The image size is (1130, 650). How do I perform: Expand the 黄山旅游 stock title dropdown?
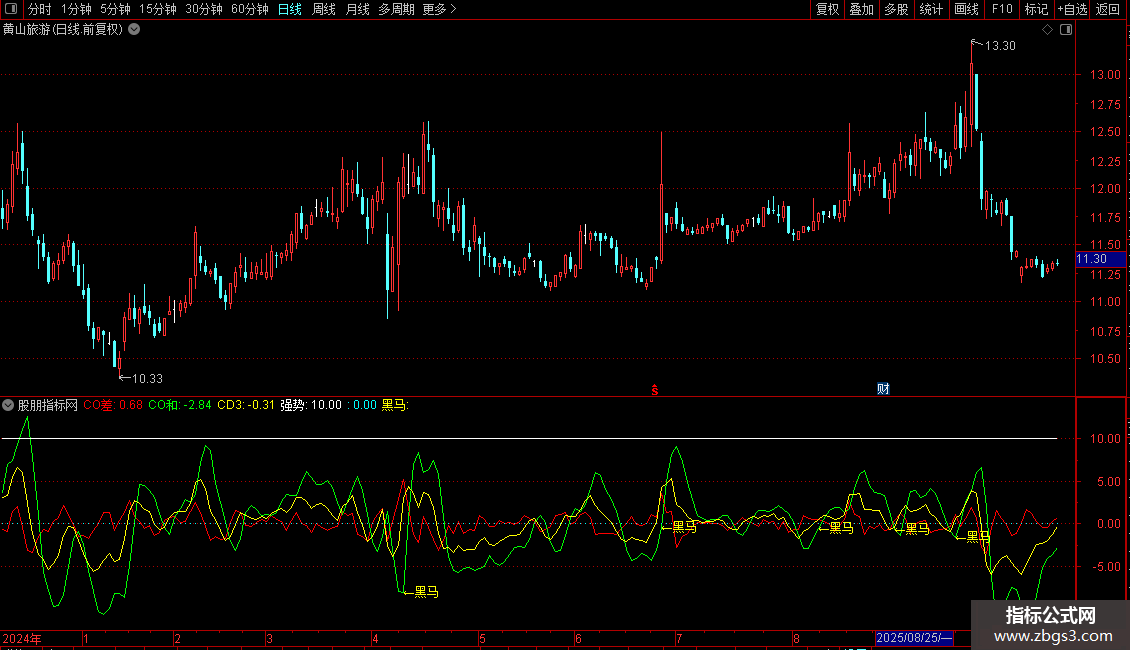coord(135,30)
